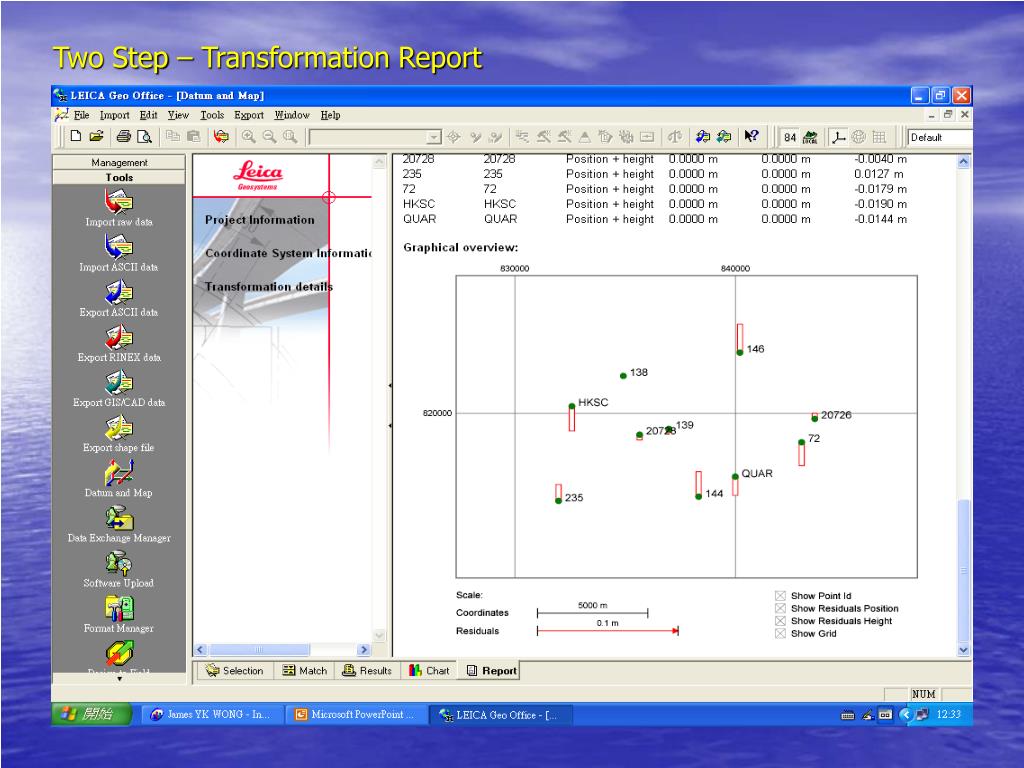Jump to the Transformation details section
The width and height of the screenshot is (1024, 768).
[x=268, y=287]
